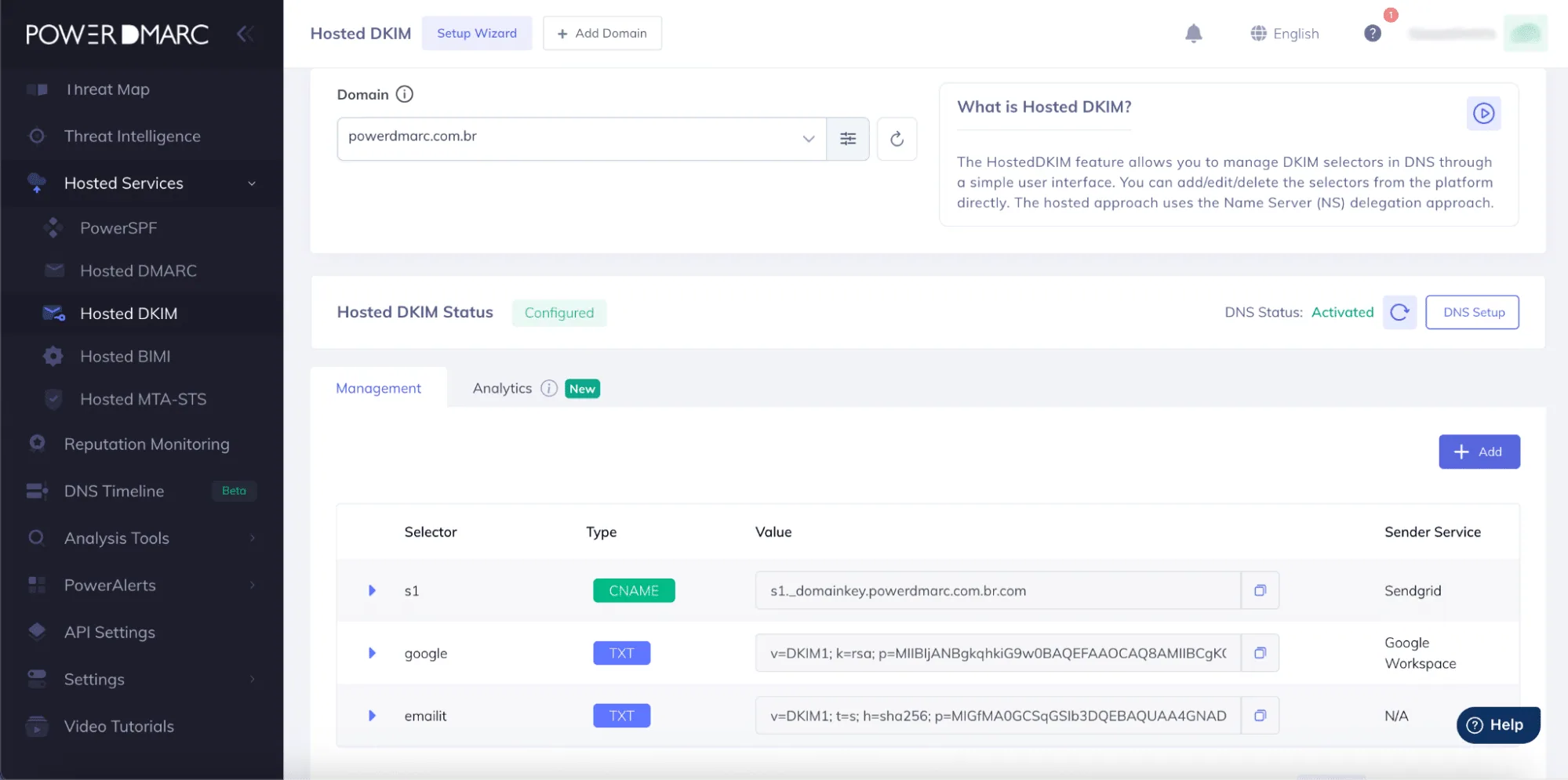The height and width of the screenshot is (780, 1568).
Task: Expand the emailit selector row
Action: click(372, 716)
